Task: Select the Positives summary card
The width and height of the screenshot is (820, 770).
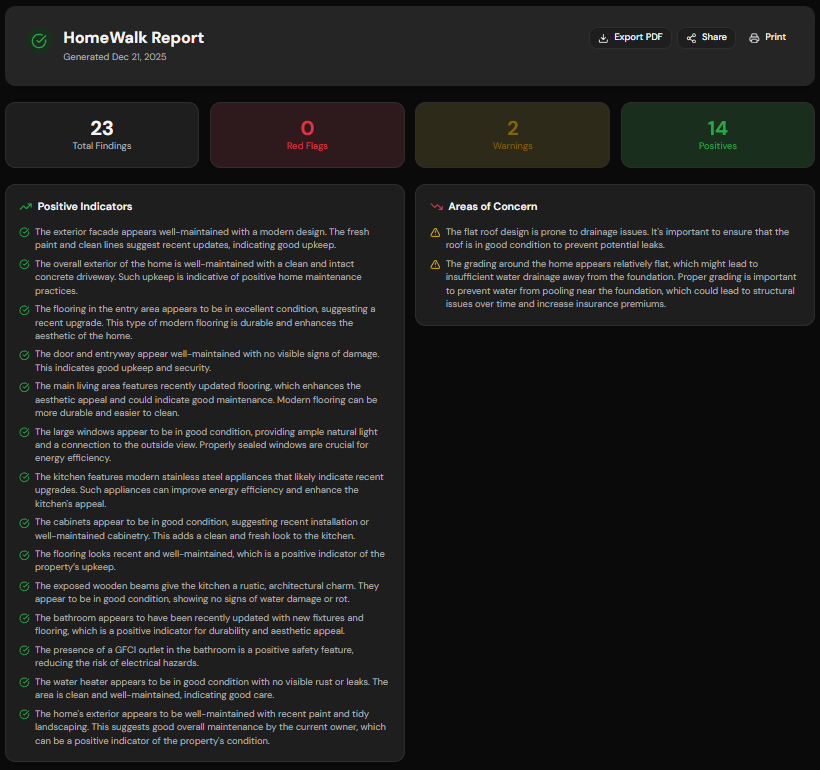Action: pyautogui.click(x=717, y=134)
